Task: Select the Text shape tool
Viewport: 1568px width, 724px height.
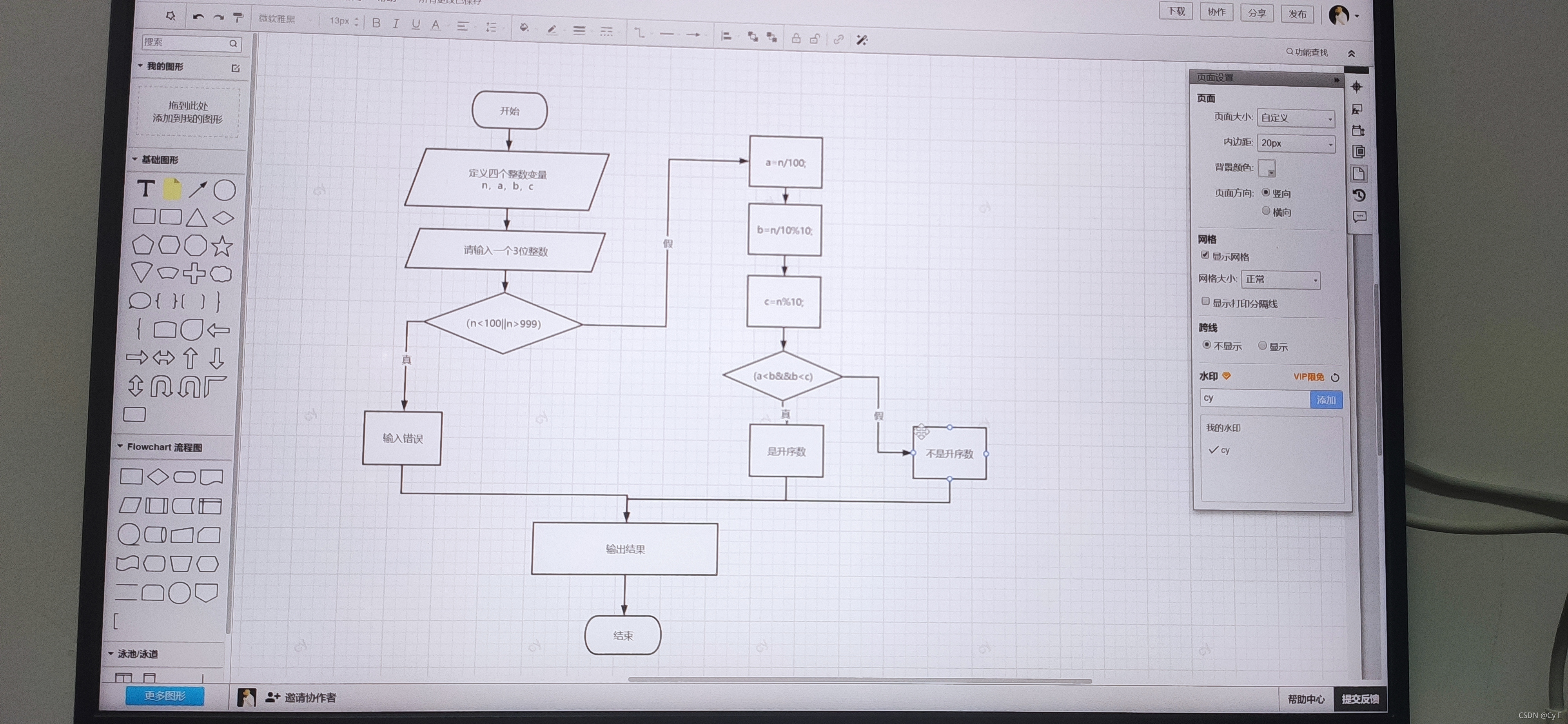Action: pyautogui.click(x=145, y=188)
